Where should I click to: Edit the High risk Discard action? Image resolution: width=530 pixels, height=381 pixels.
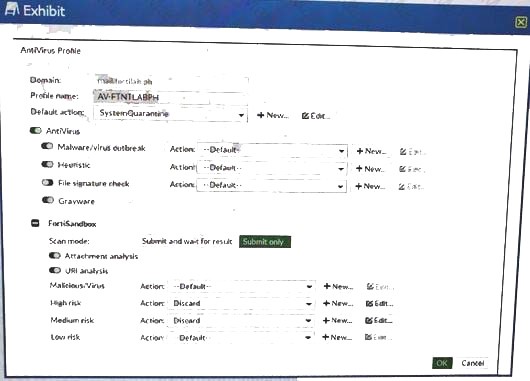(380, 303)
